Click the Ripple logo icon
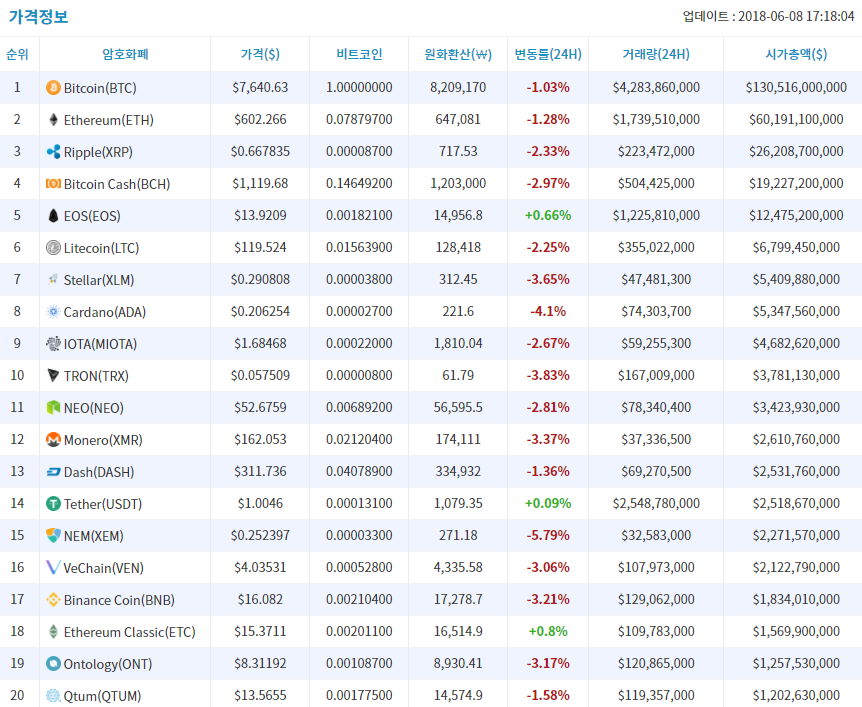This screenshot has width=862, height=707. [x=53, y=151]
